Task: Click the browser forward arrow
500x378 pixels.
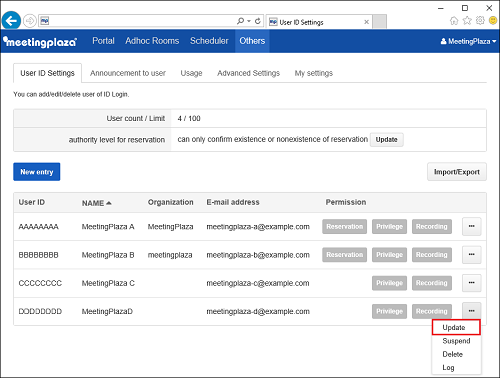Action: (30, 21)
